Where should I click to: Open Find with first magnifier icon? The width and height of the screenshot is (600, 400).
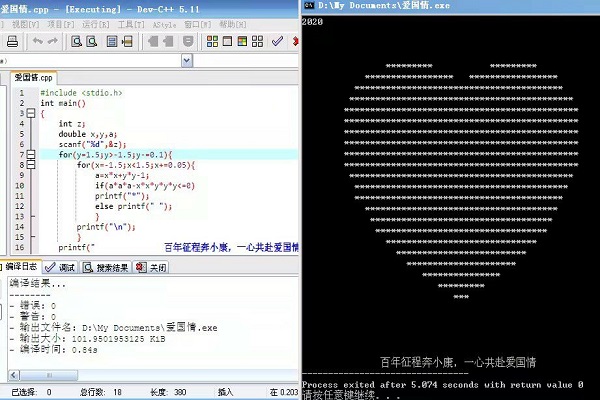77,41
